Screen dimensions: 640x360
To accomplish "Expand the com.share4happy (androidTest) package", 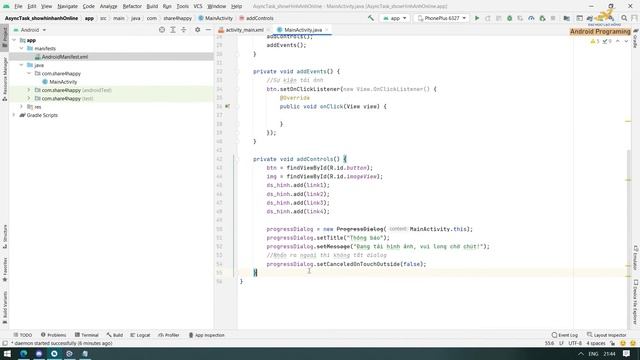I will (29, 90).
